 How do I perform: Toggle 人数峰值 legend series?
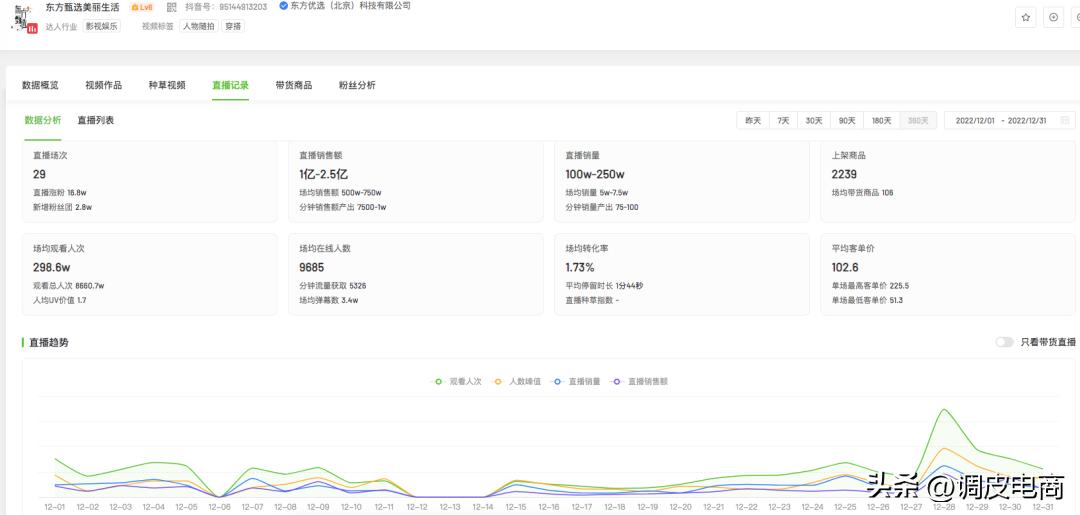[x=518, y=381]
